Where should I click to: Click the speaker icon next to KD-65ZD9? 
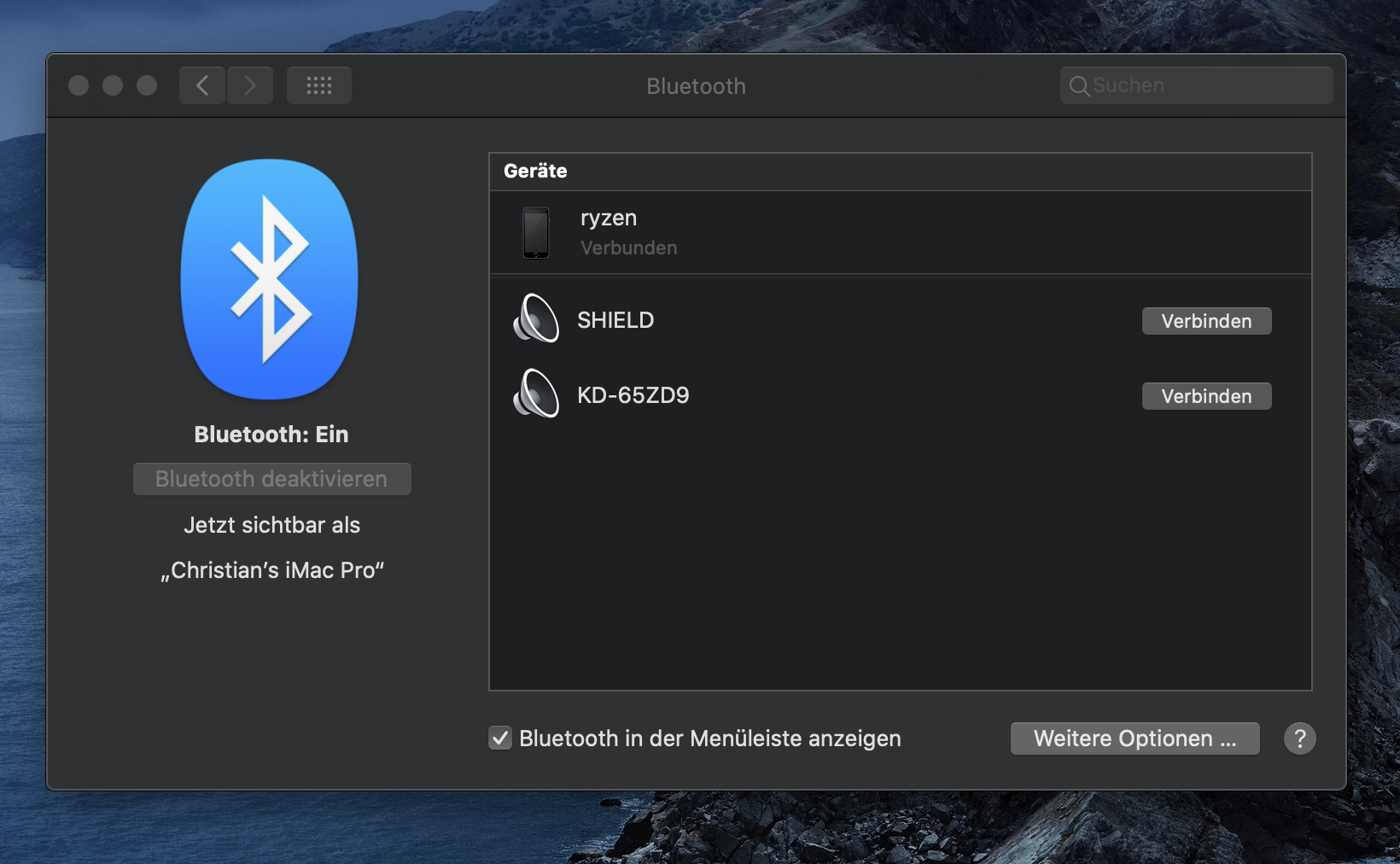(536, 394)
